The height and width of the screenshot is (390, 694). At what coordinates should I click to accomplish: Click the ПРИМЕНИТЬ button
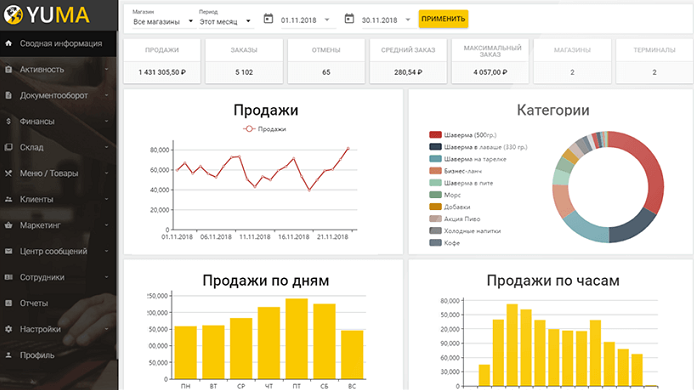[x=443, y=19]
